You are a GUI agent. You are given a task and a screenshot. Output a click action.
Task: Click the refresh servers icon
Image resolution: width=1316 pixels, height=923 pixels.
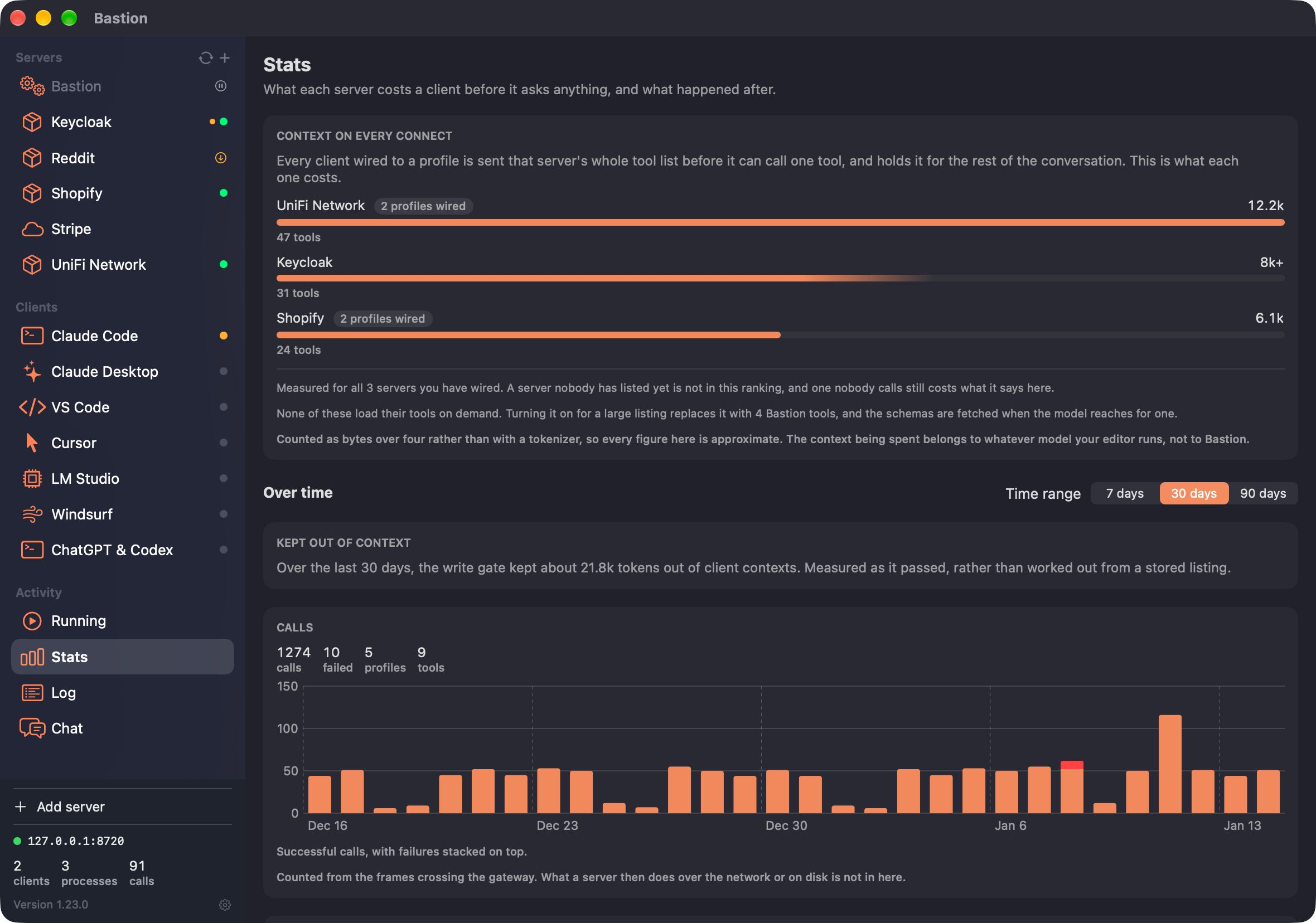205,58
